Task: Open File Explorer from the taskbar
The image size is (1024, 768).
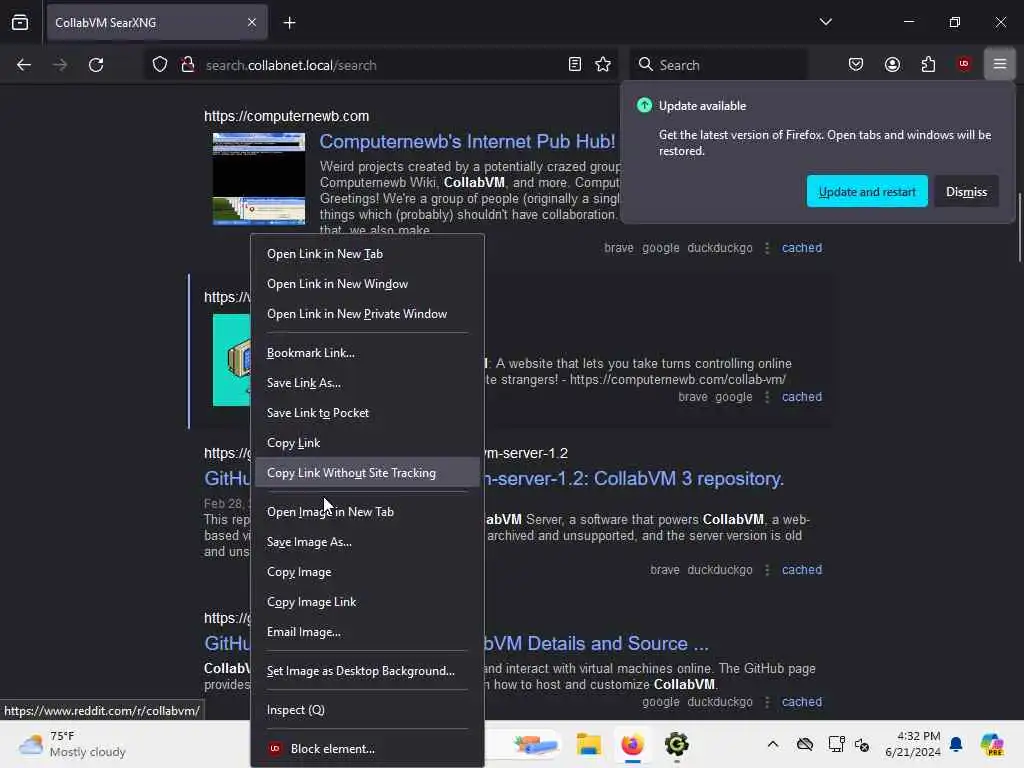Action: pos(588,744)
